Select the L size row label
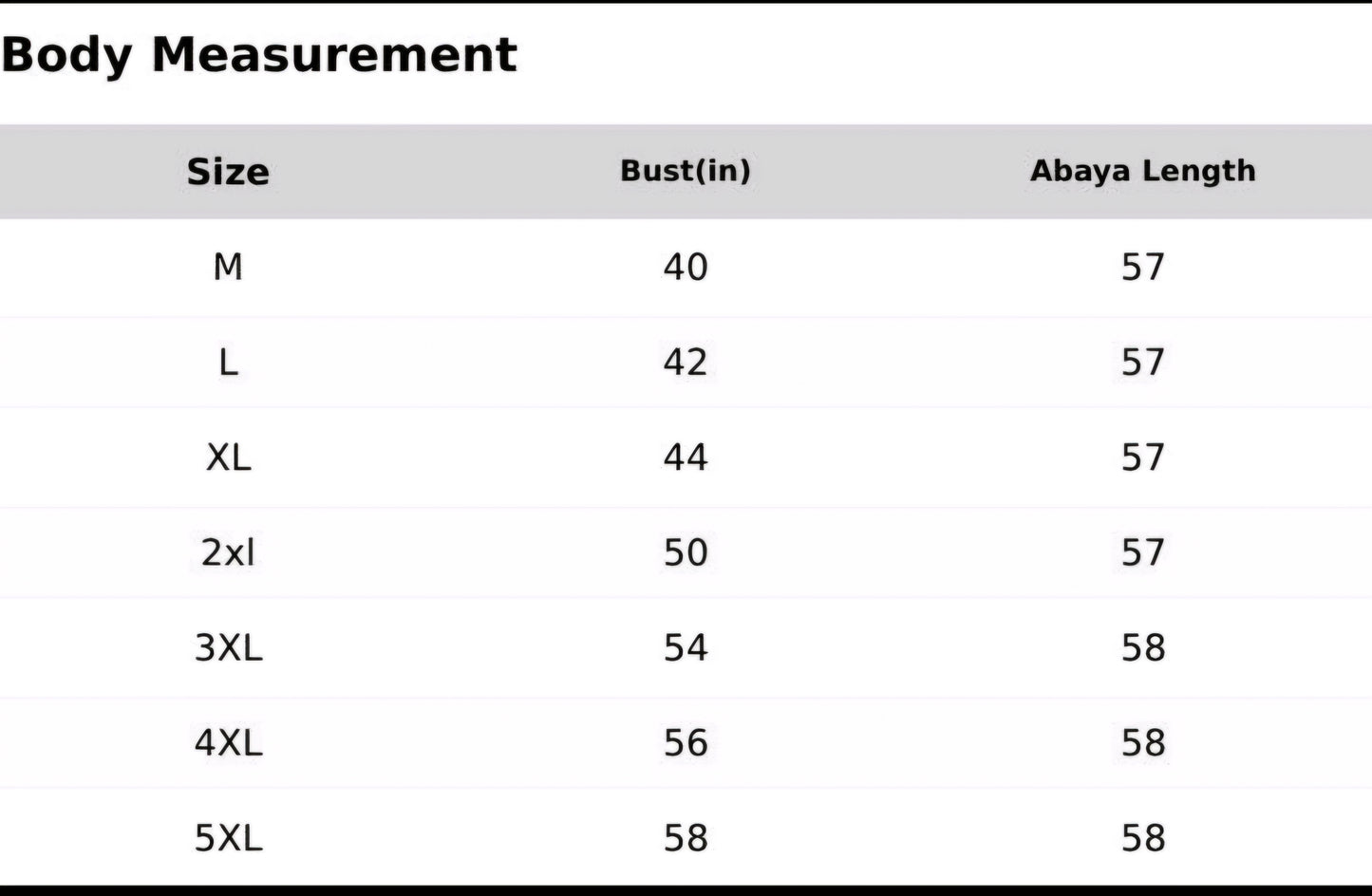The image size is (1372, 896). (228, 362)
